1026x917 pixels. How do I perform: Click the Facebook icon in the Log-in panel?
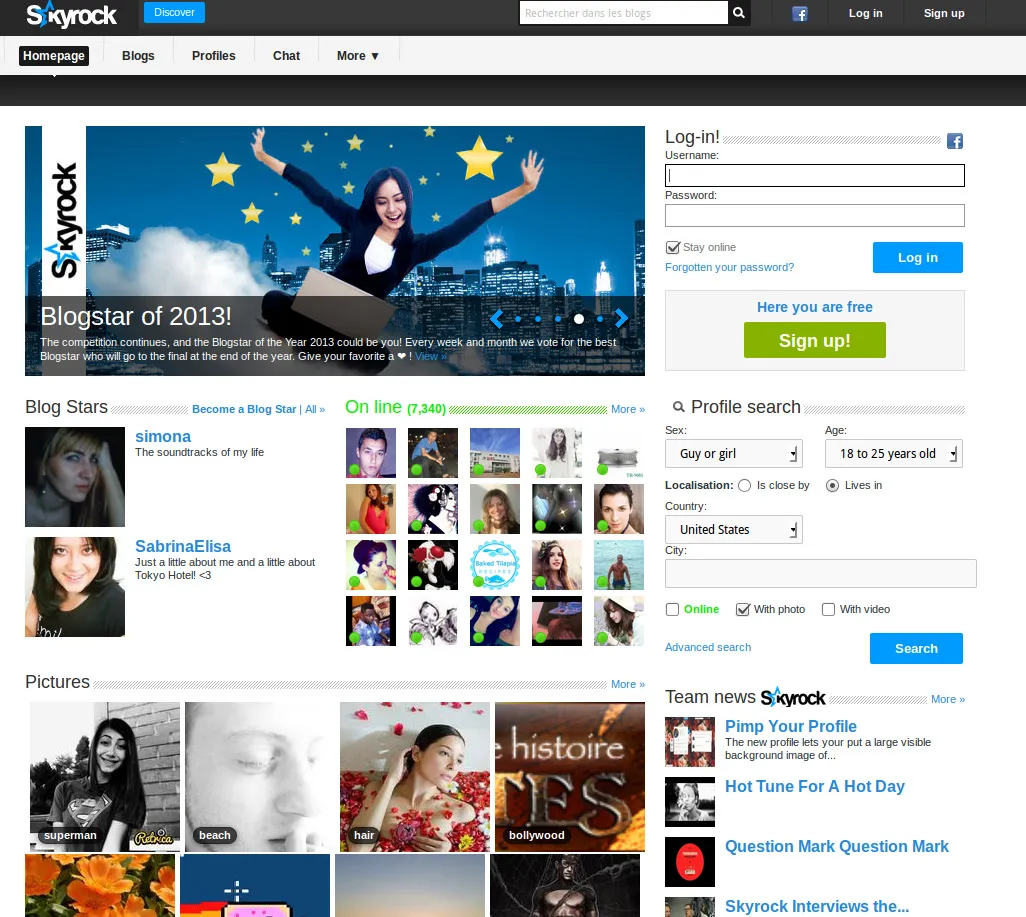click(954, 141)
